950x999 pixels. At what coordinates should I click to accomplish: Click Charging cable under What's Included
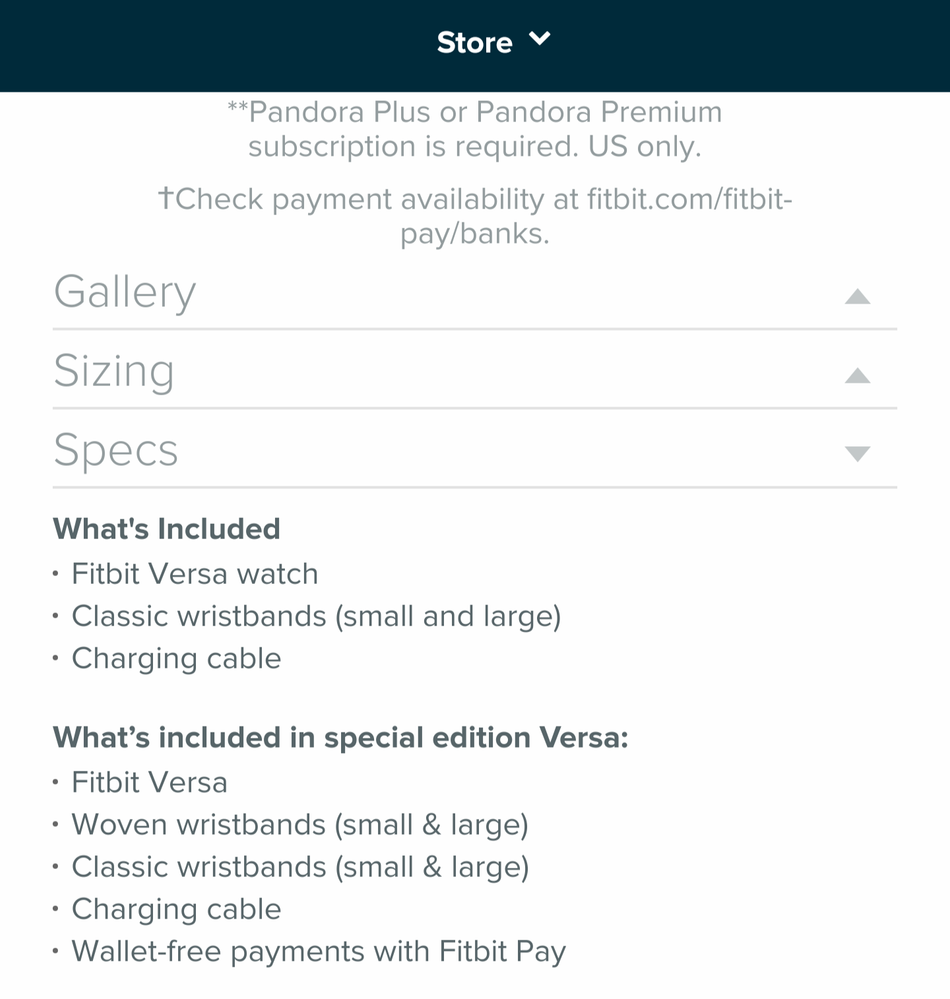pos(176,658)
